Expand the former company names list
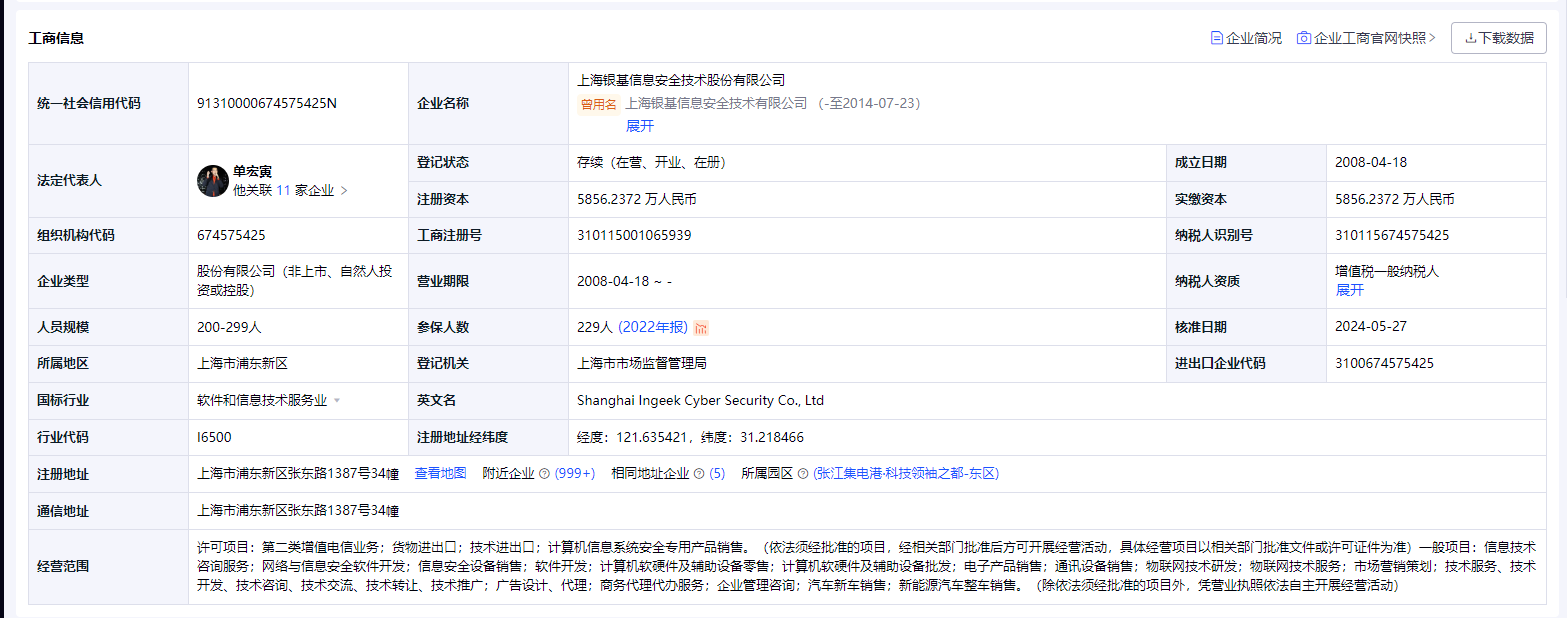1567x618 pixels. point(640,126)
